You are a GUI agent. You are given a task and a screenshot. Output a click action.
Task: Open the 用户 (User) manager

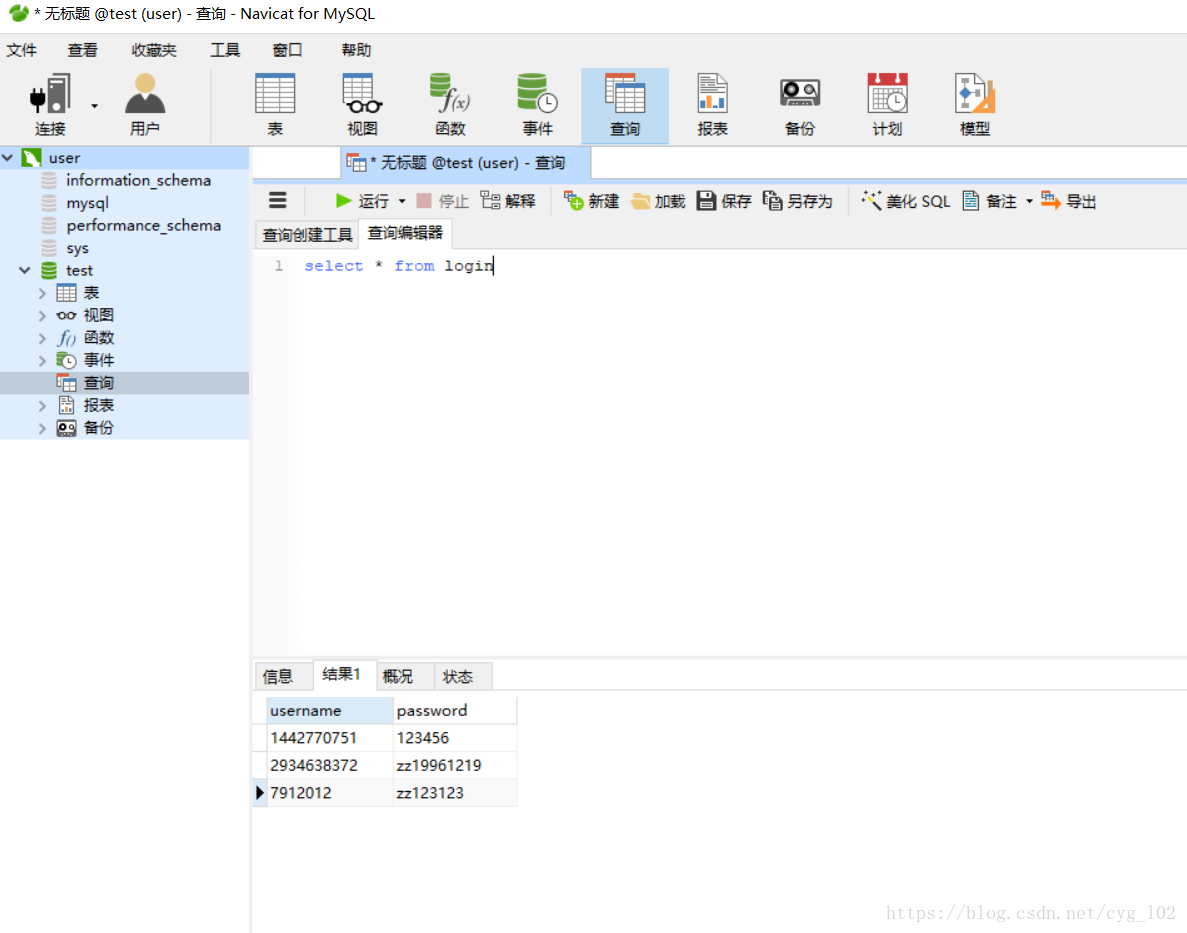pyautogui.click(x=145, y=105)
